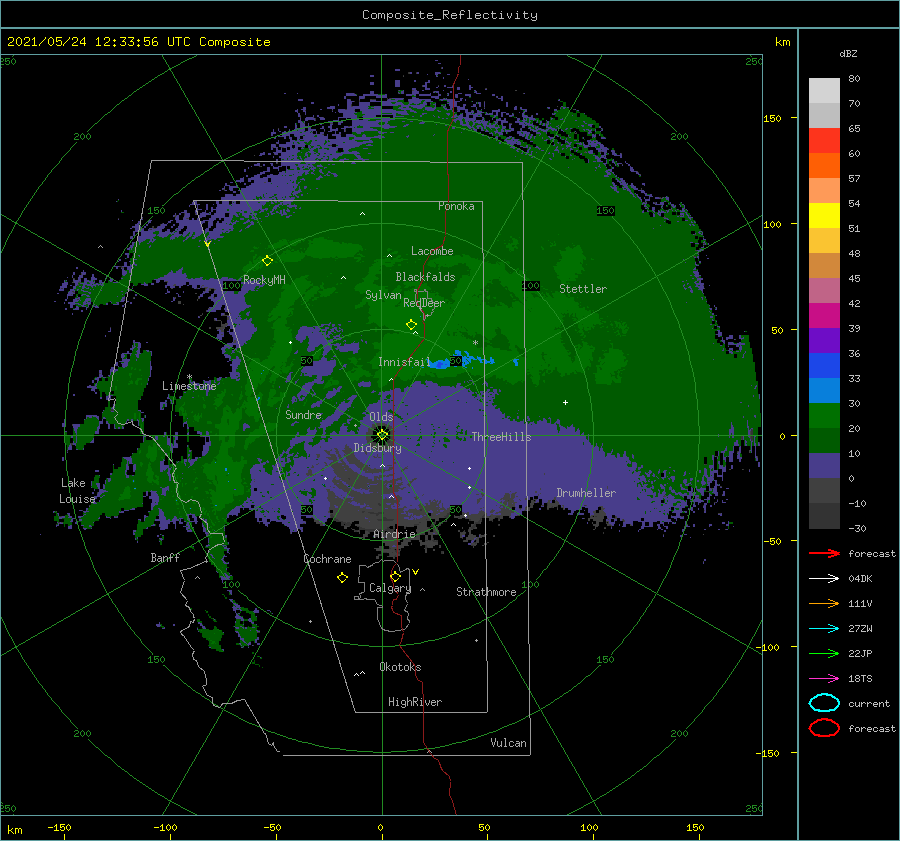Click the Lake Louise label
Screen dimensions: 900x841
77,491
